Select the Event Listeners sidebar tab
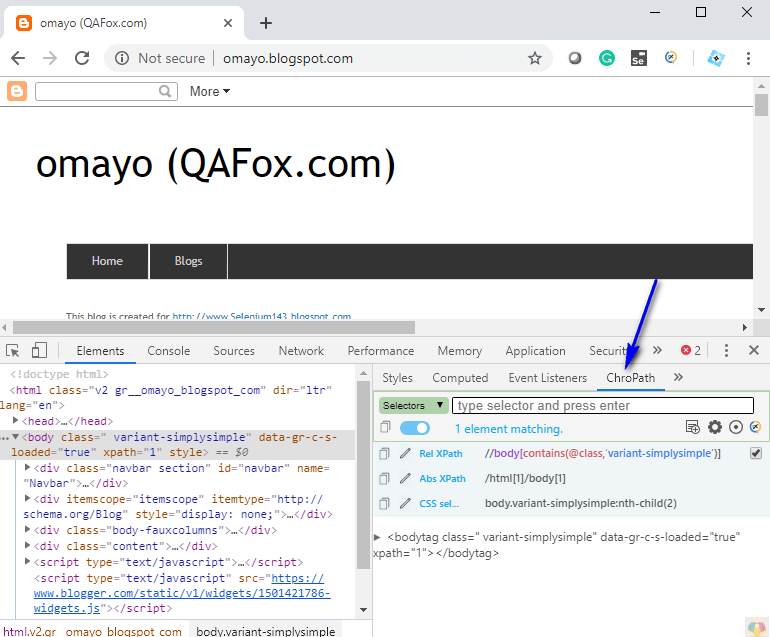The height and width of the screenshot is (637, 770). point(548,378)
